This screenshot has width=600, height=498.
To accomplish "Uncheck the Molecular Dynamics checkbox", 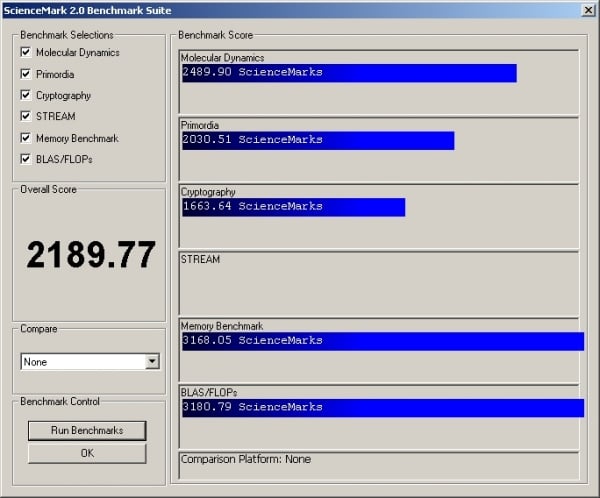I will 26,52.
